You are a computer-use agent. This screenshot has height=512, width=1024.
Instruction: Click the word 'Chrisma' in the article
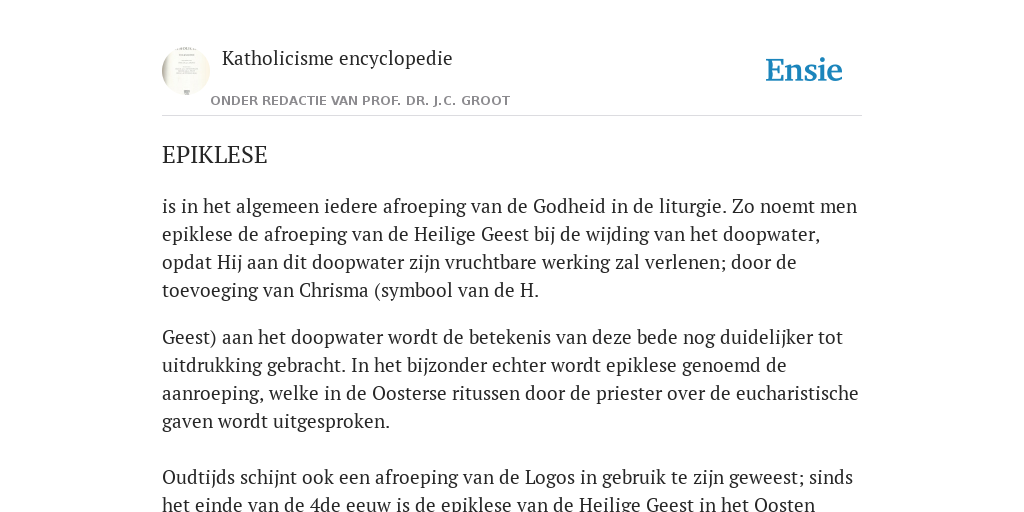tap(334, 291)
